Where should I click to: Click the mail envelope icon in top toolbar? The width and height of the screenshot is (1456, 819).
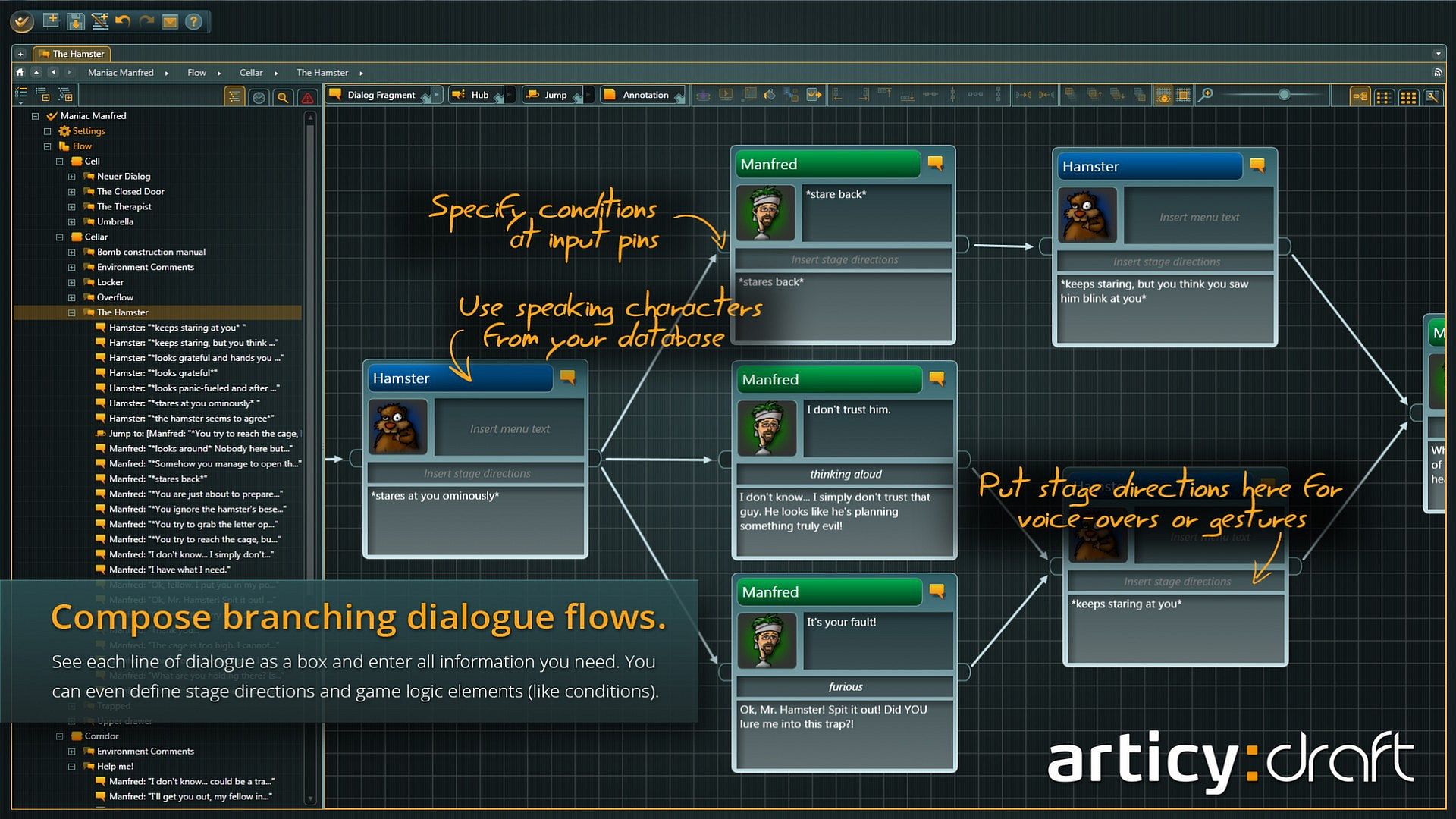click(x=170, y=21)
